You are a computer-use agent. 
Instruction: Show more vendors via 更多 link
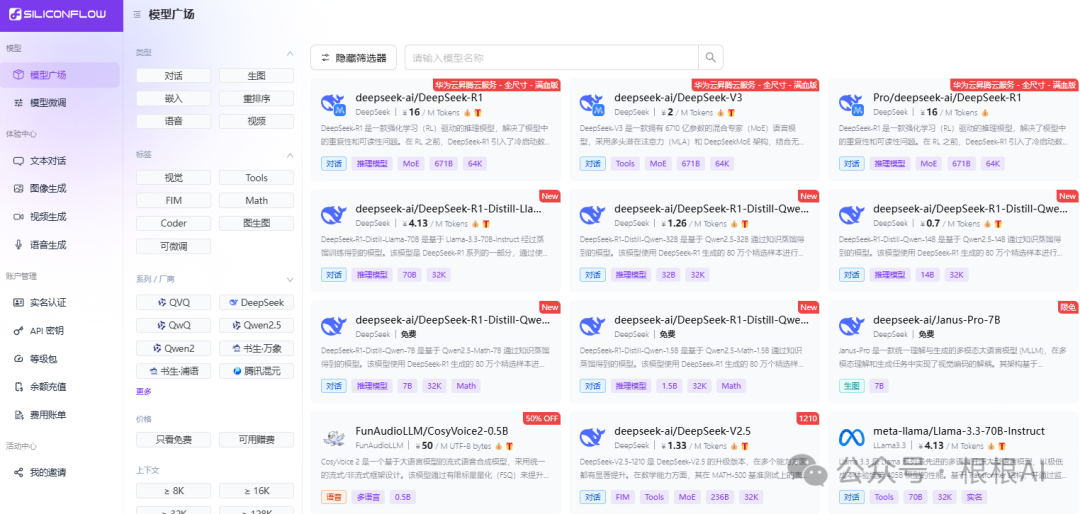point(143,391)
